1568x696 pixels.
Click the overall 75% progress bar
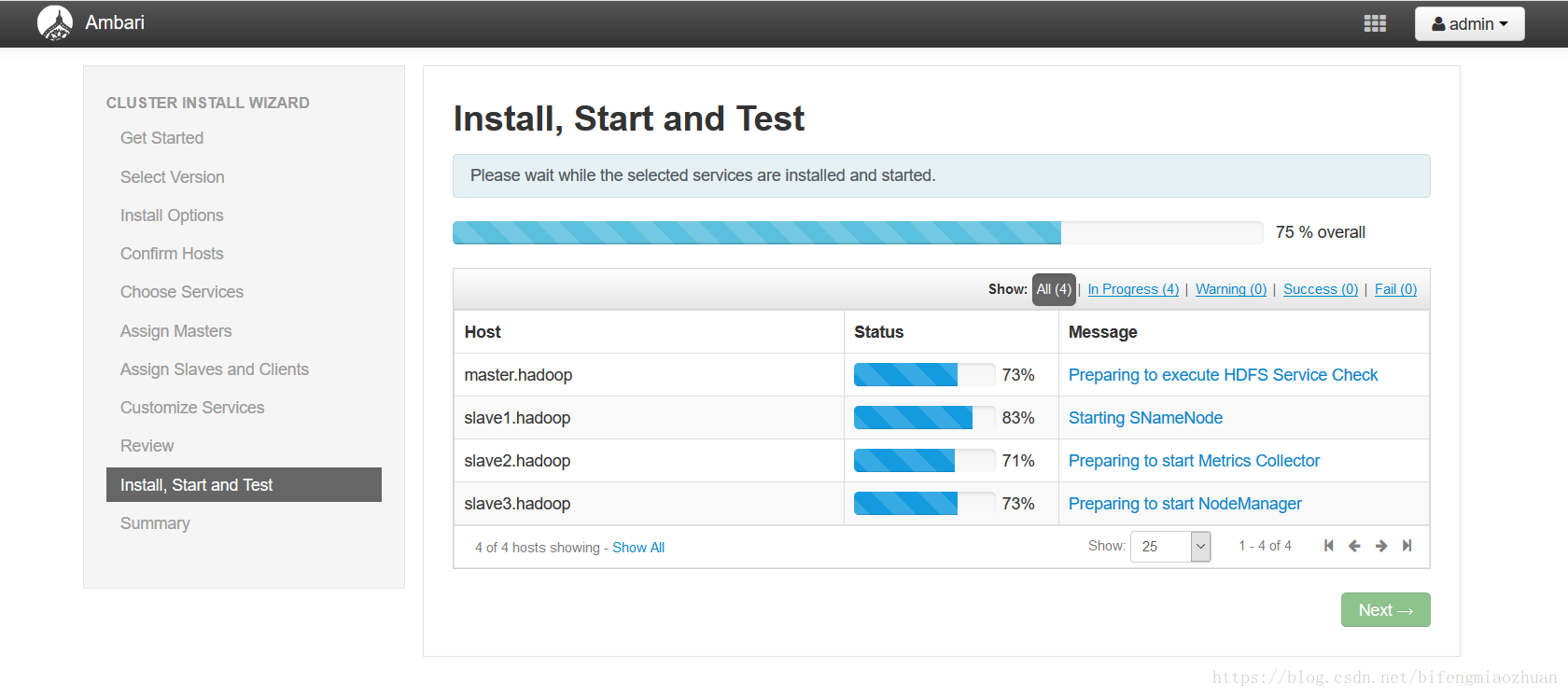coord(858,232)
